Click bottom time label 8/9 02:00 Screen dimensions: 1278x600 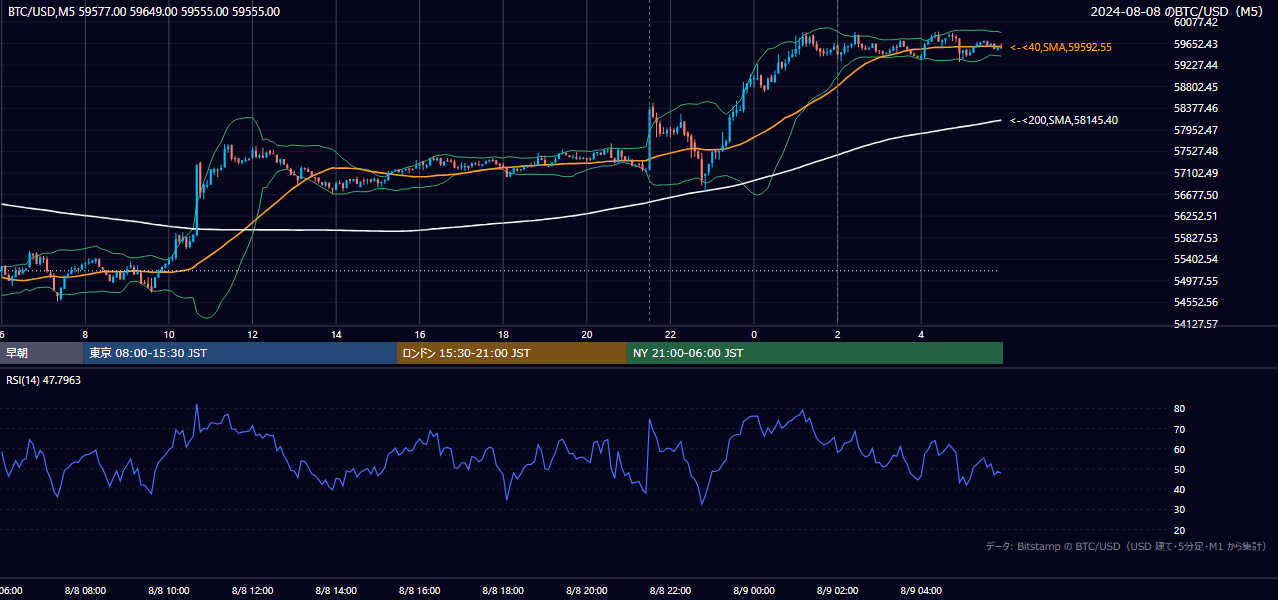[x=838, y=591]
